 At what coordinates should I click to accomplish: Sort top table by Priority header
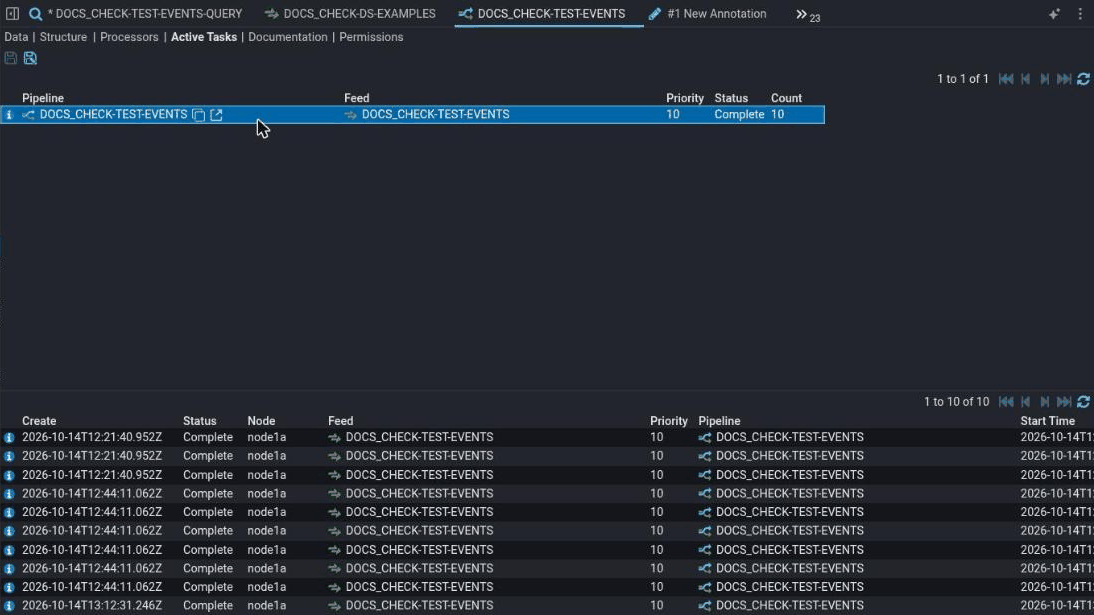[684, 98]
